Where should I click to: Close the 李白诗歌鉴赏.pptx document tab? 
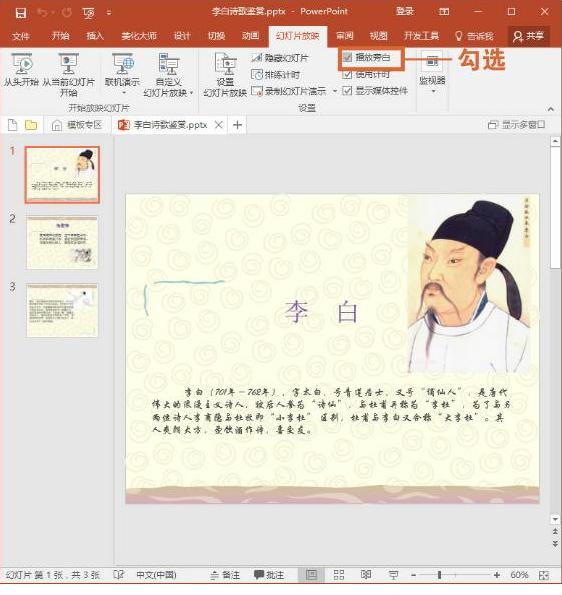pos(219,124)
